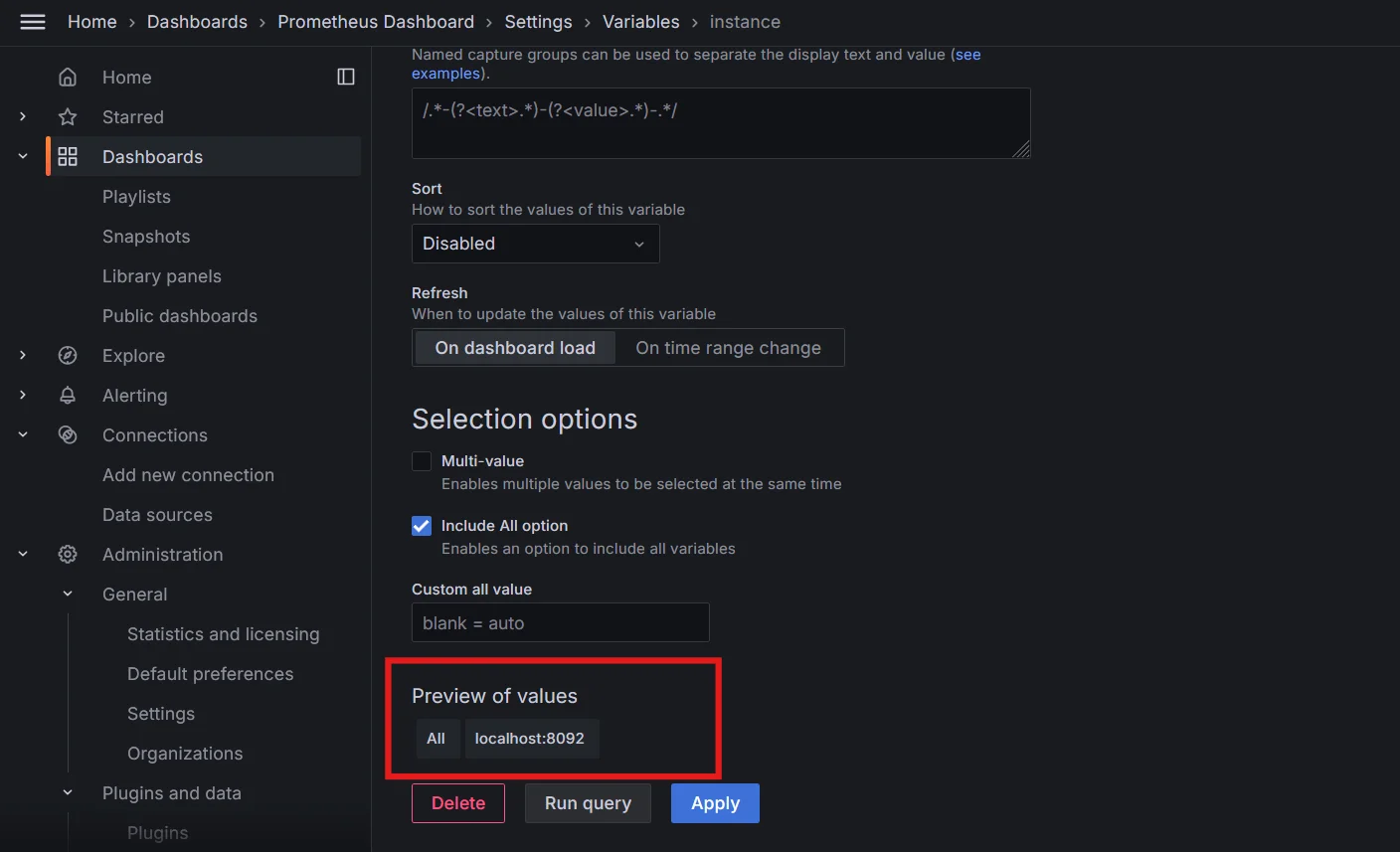Click the Apply button

click(715, 803)
